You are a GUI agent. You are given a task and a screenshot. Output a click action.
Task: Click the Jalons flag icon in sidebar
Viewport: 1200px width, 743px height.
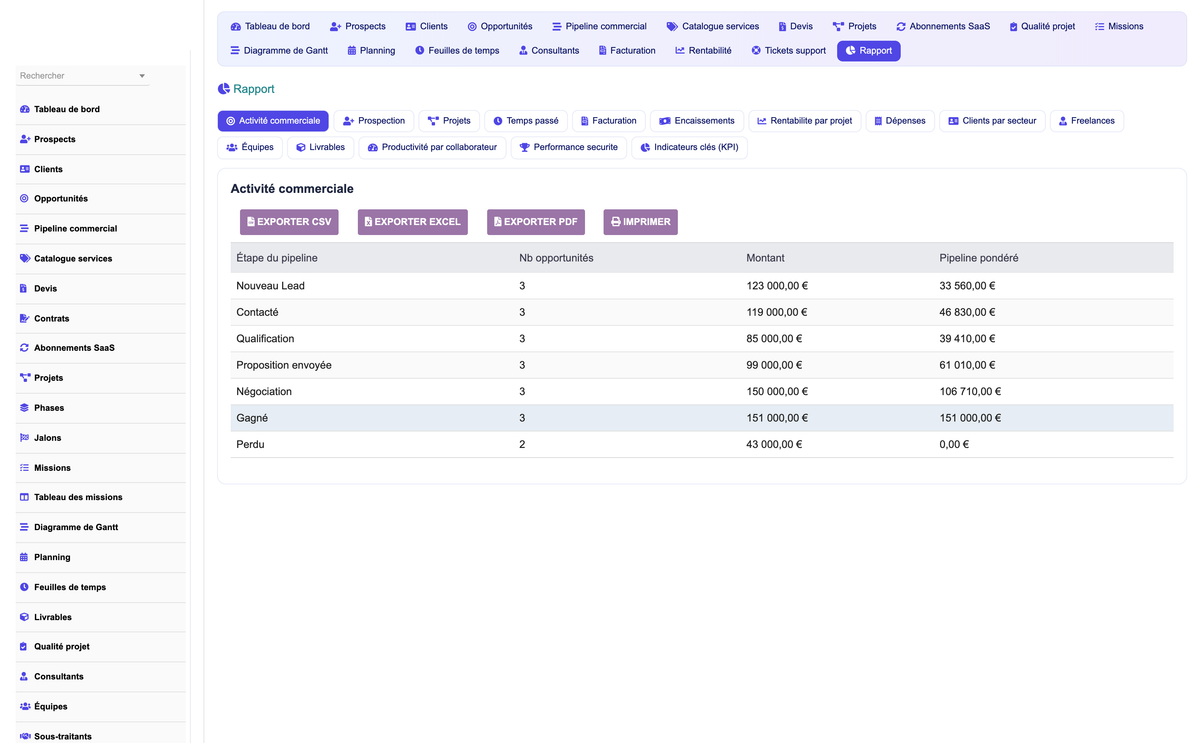[x=24, y=438]
